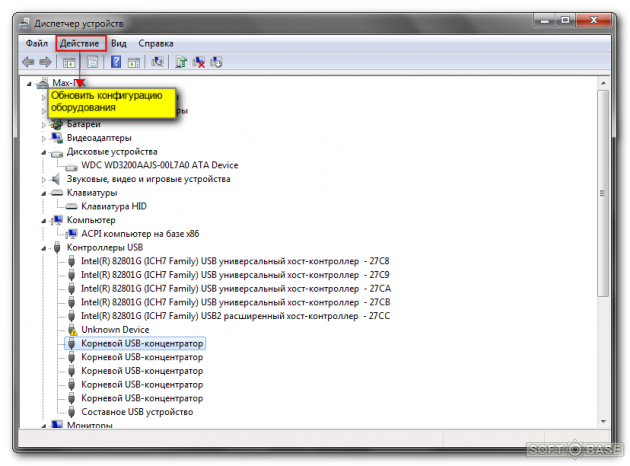Click the vertical scrollbar down arrow
This screenshot has width=630, height=466.
(x=602, y=421)
